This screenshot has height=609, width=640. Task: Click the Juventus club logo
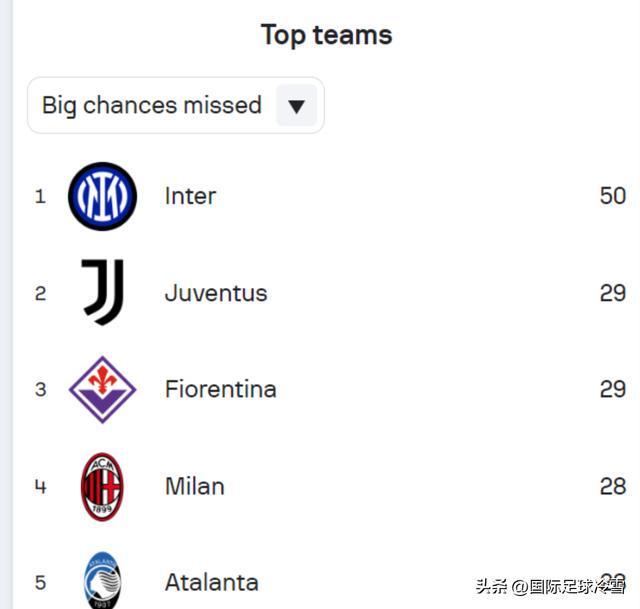102,292
